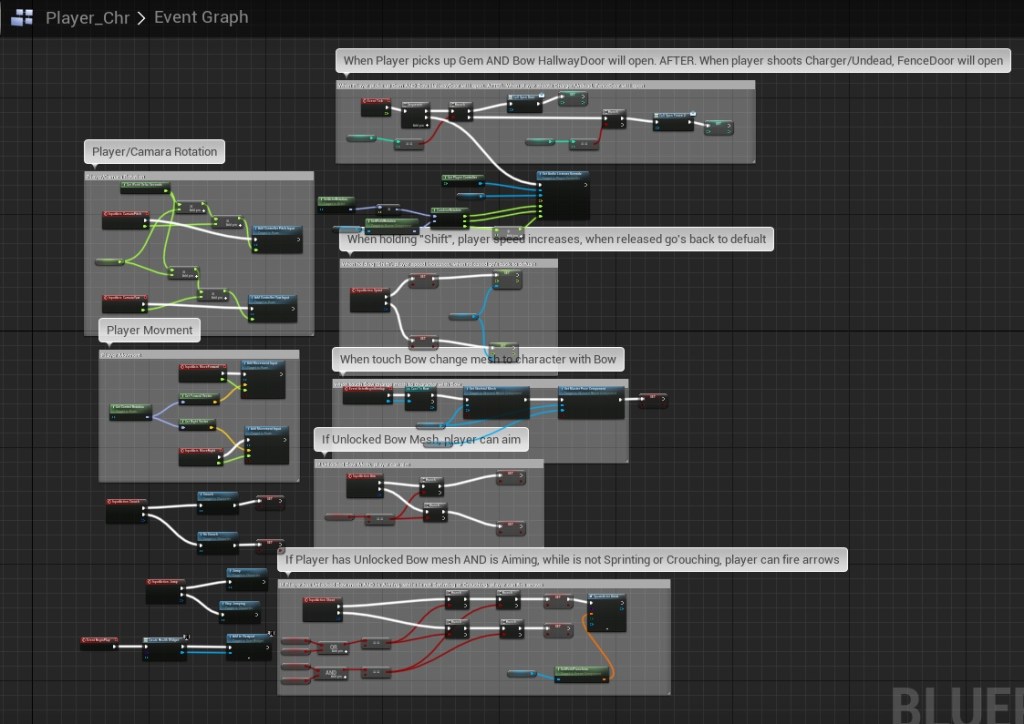Click the 'Player Movment' comment bubble

tap(150, 330)
